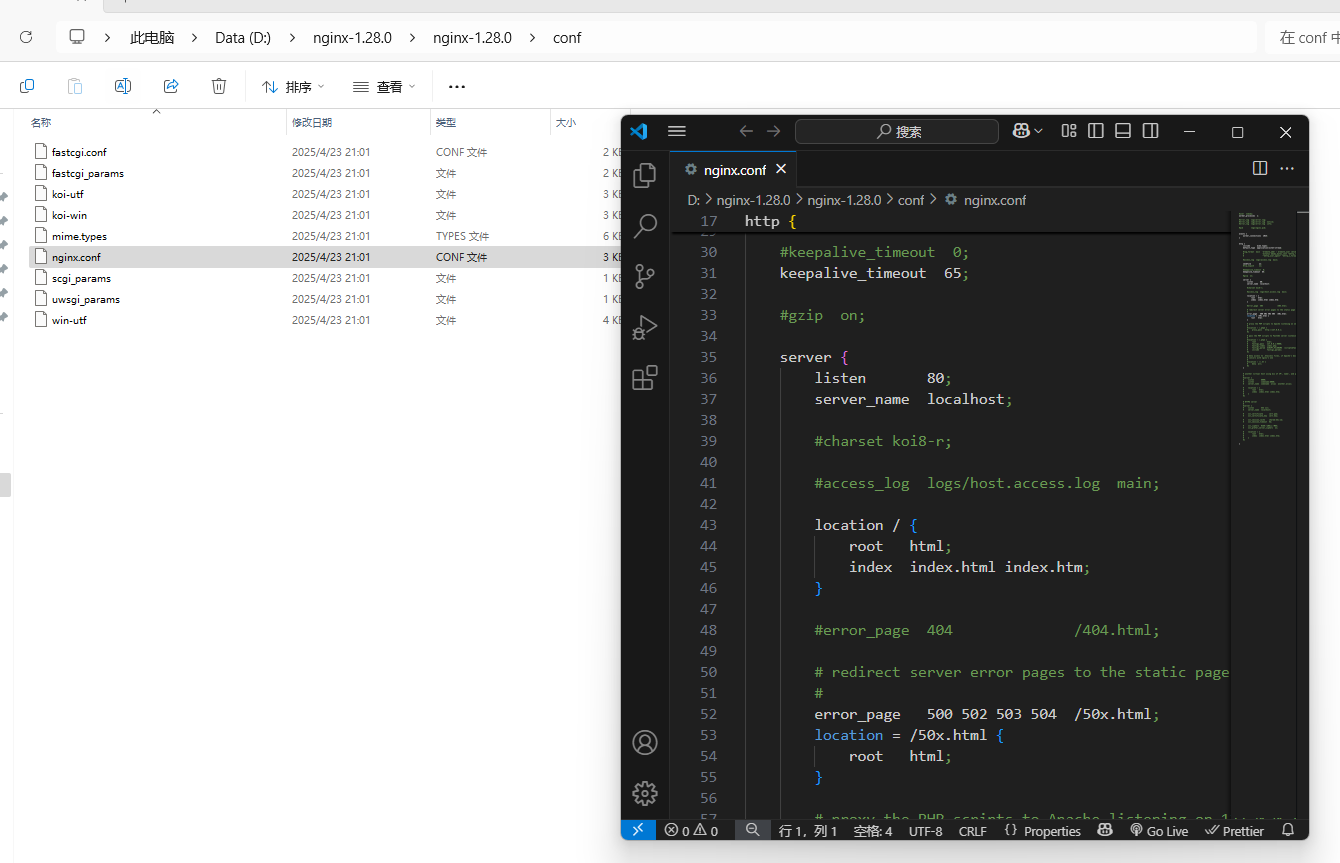The width and height of the screenshot is (1340, 863).
Task: Open the Search view in VS Code sidebar
Action: [645, 226]
